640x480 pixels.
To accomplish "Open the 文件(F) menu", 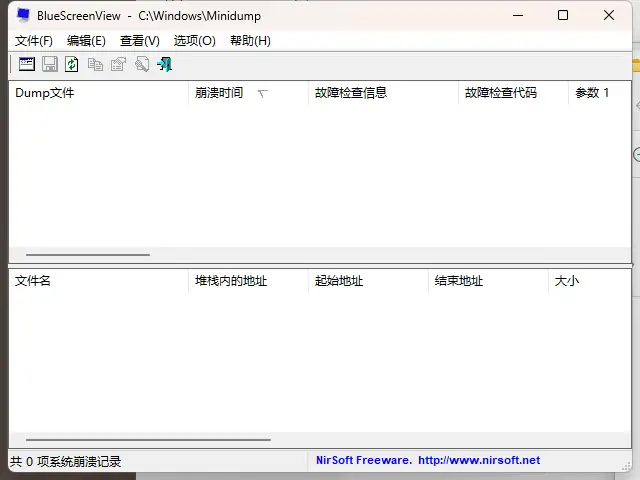I will tap(34, 41).
